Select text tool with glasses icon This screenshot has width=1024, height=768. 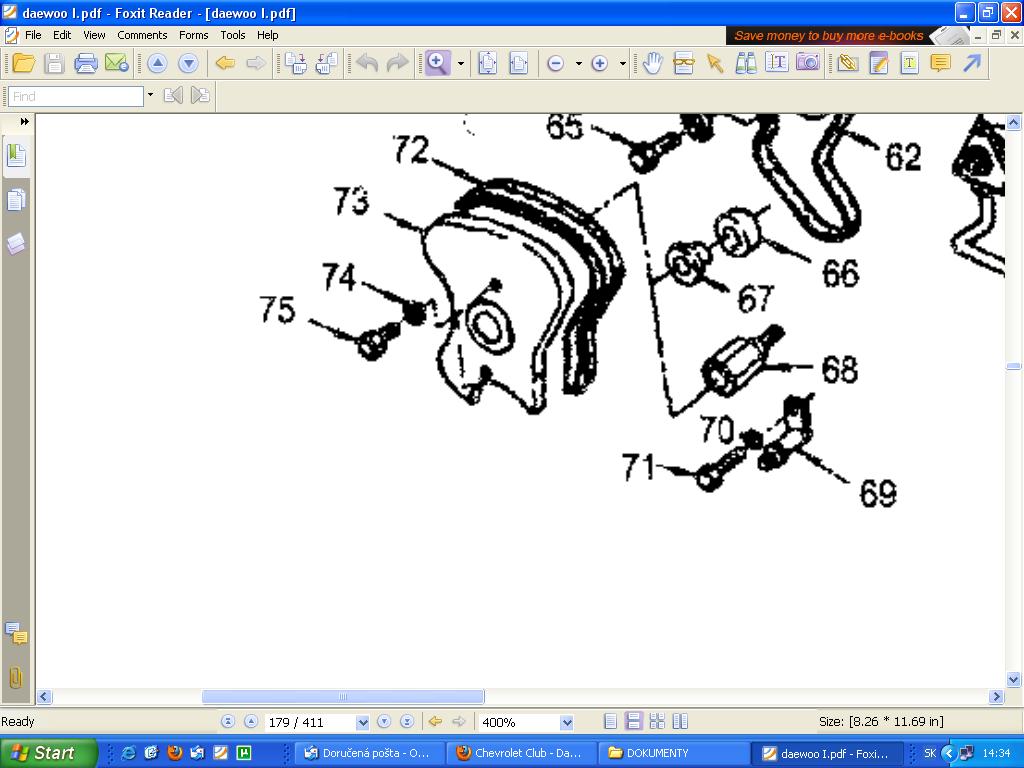[684, 63]
